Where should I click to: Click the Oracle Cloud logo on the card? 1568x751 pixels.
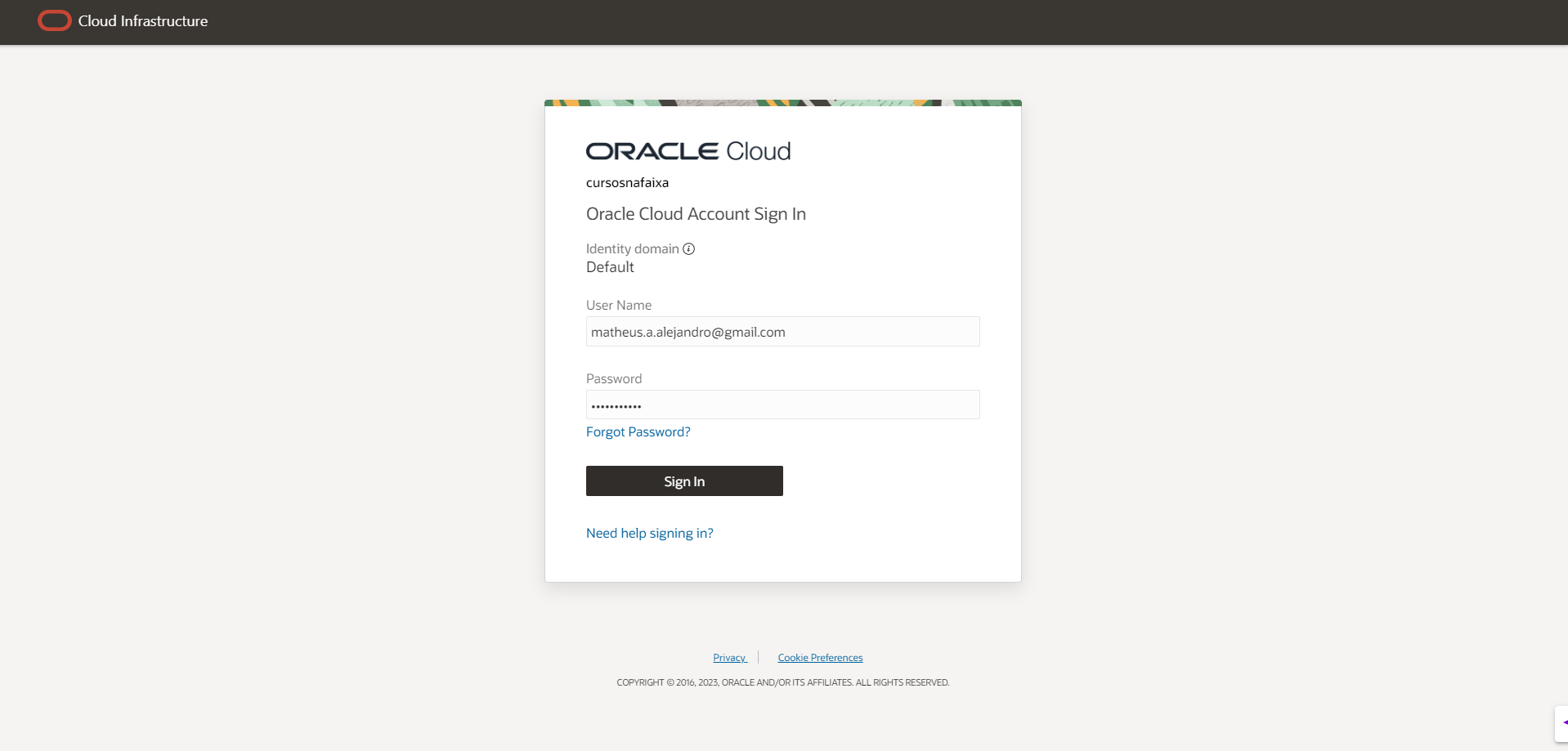[688, 150]
